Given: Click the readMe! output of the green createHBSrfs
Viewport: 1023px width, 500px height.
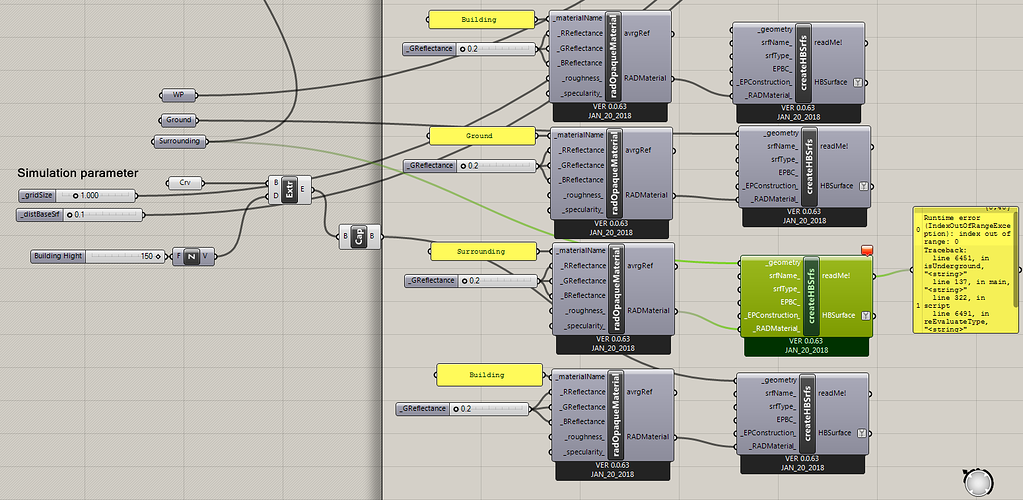Looking at the screenshot, I should click(836, 275).
